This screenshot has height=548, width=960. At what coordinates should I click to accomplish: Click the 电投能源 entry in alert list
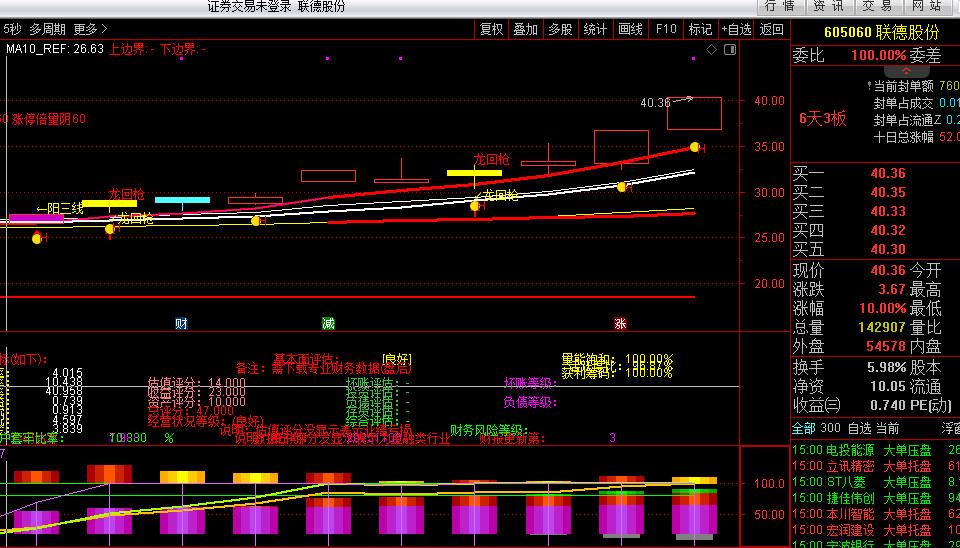[850, 450]
